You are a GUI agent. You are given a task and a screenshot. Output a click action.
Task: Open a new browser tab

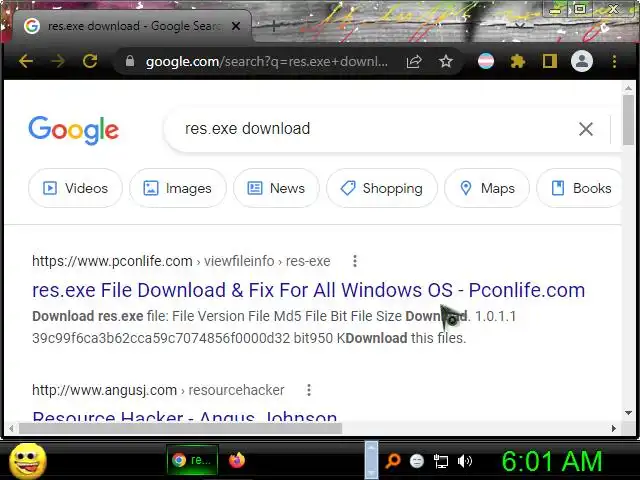(x=274, y=26)
